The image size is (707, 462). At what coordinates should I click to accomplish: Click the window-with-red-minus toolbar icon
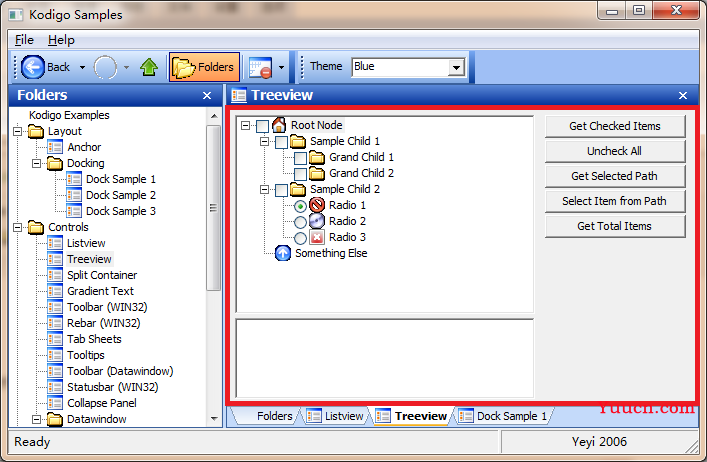[261, 68]
